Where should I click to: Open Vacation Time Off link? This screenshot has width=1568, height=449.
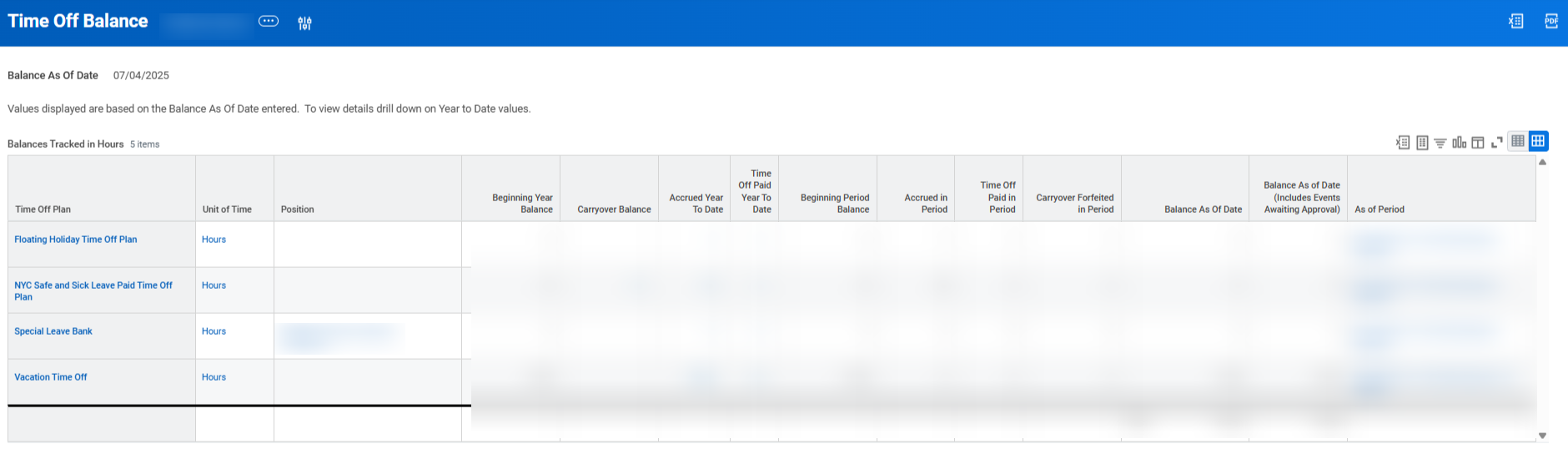click(x=51, y=377)
